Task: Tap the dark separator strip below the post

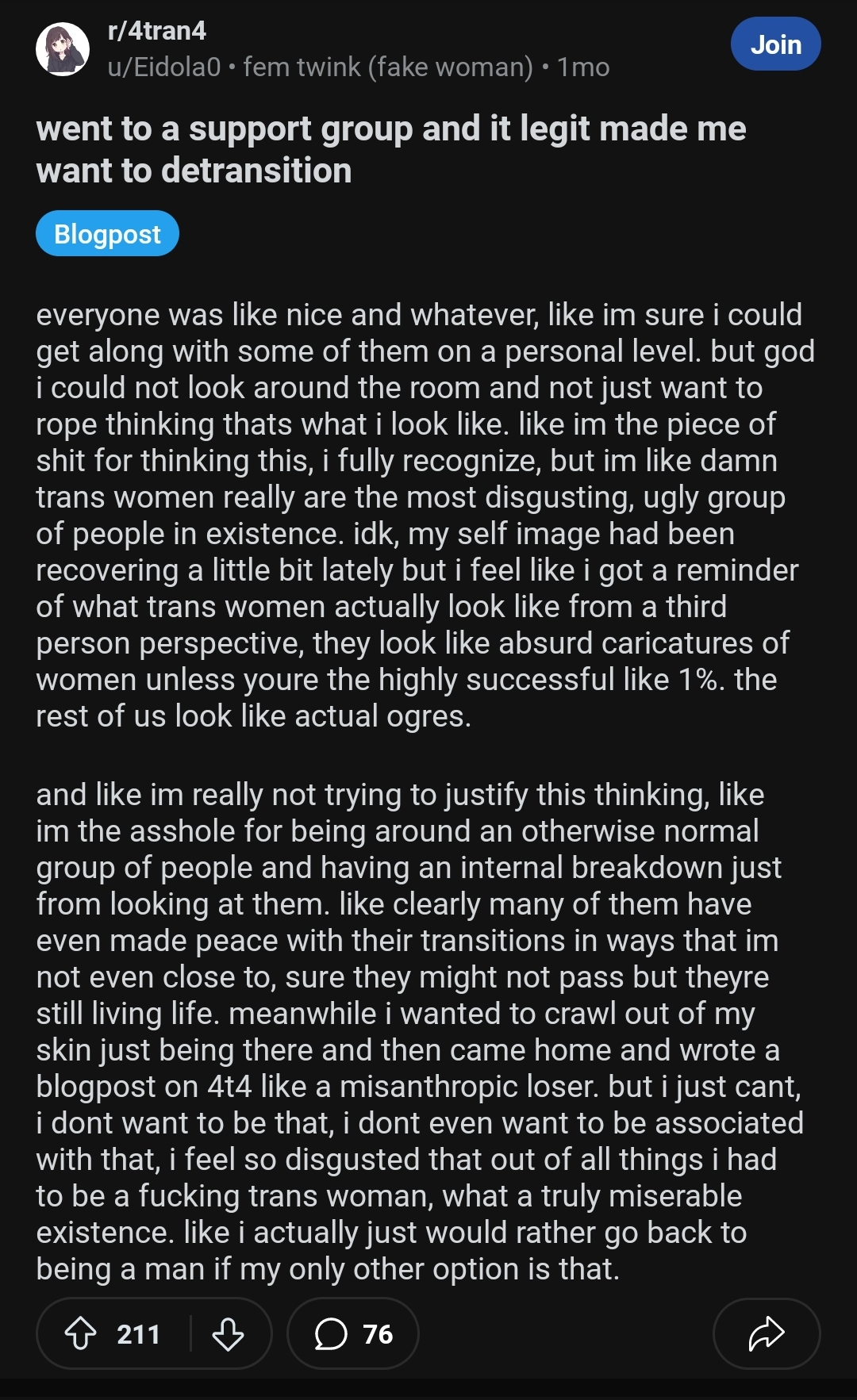Action: pyautogui.click(x=428, y=1389)
